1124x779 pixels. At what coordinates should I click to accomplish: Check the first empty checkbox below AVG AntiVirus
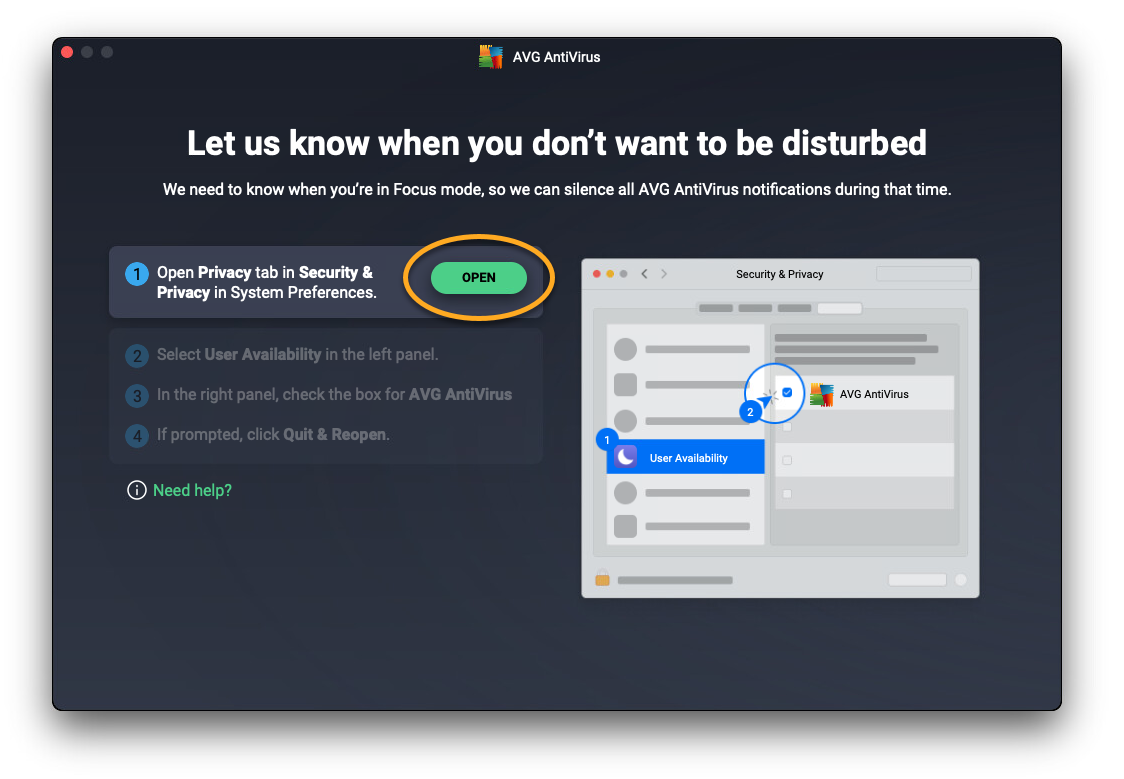pos(787,427)
